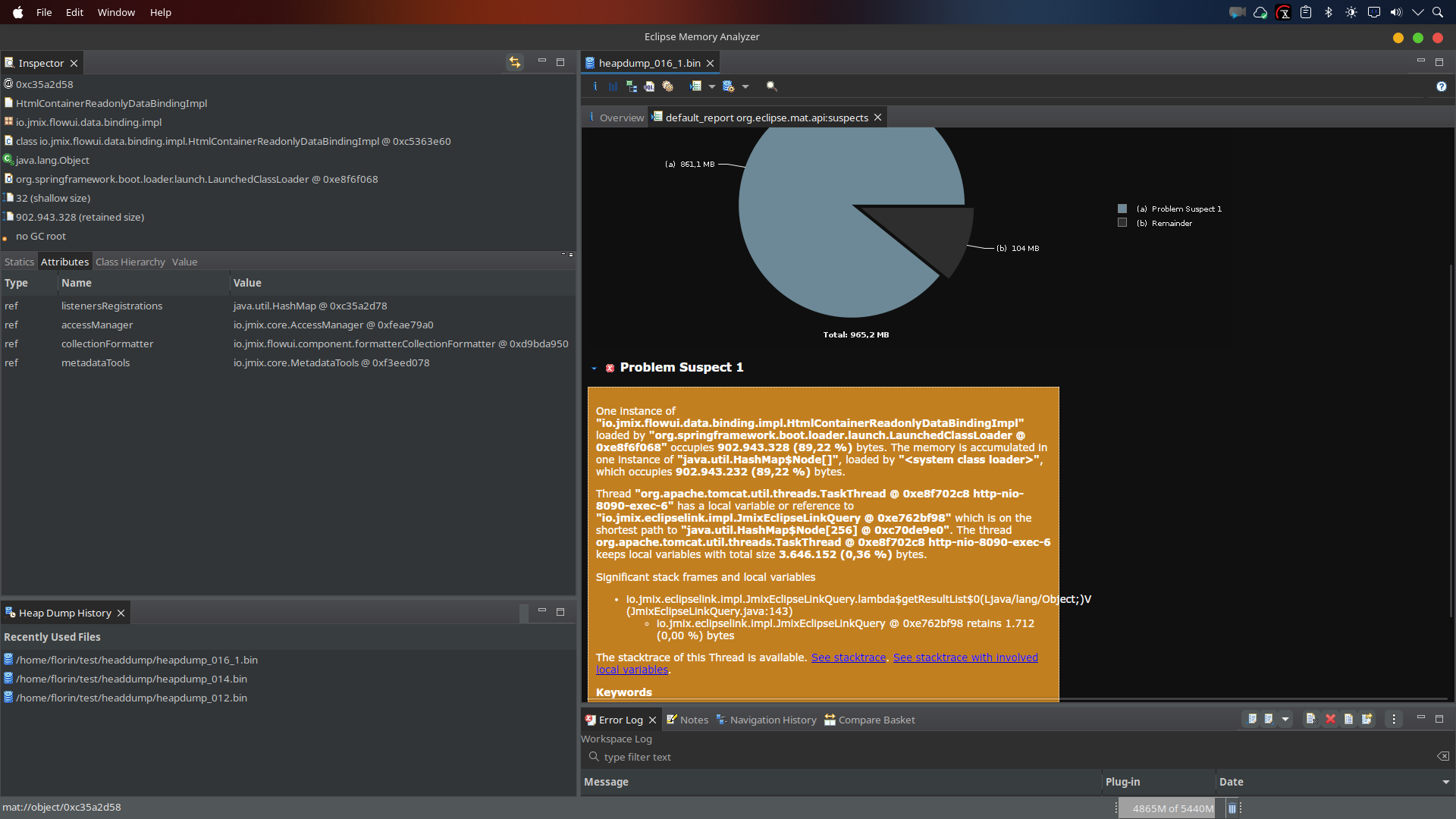Viewport: 1456px width, 819px height.
Task: Click the find object by address magnifier
Action: coord(772,86)
